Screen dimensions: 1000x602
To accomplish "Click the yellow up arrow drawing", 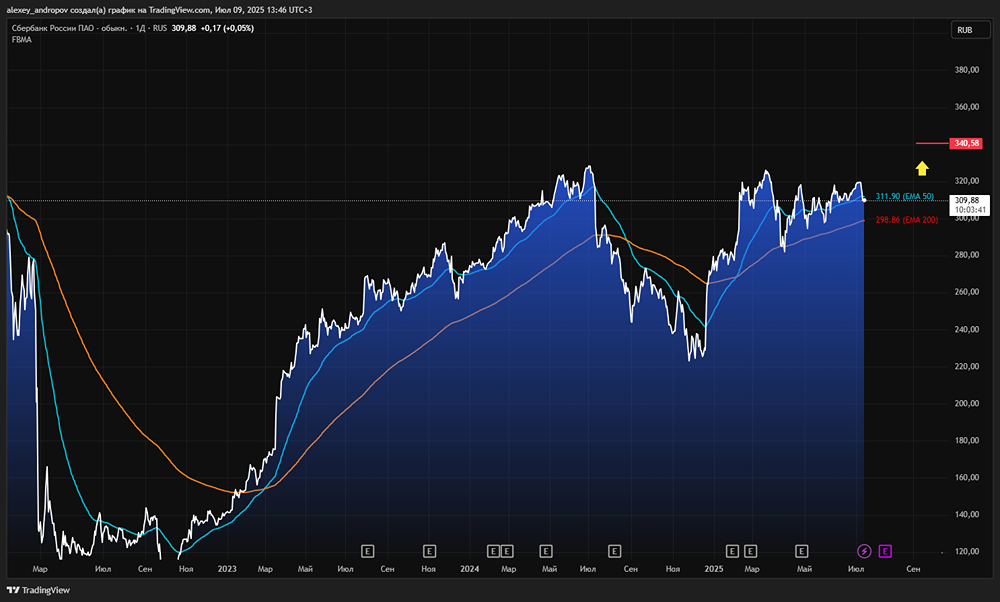I will 922,168.
